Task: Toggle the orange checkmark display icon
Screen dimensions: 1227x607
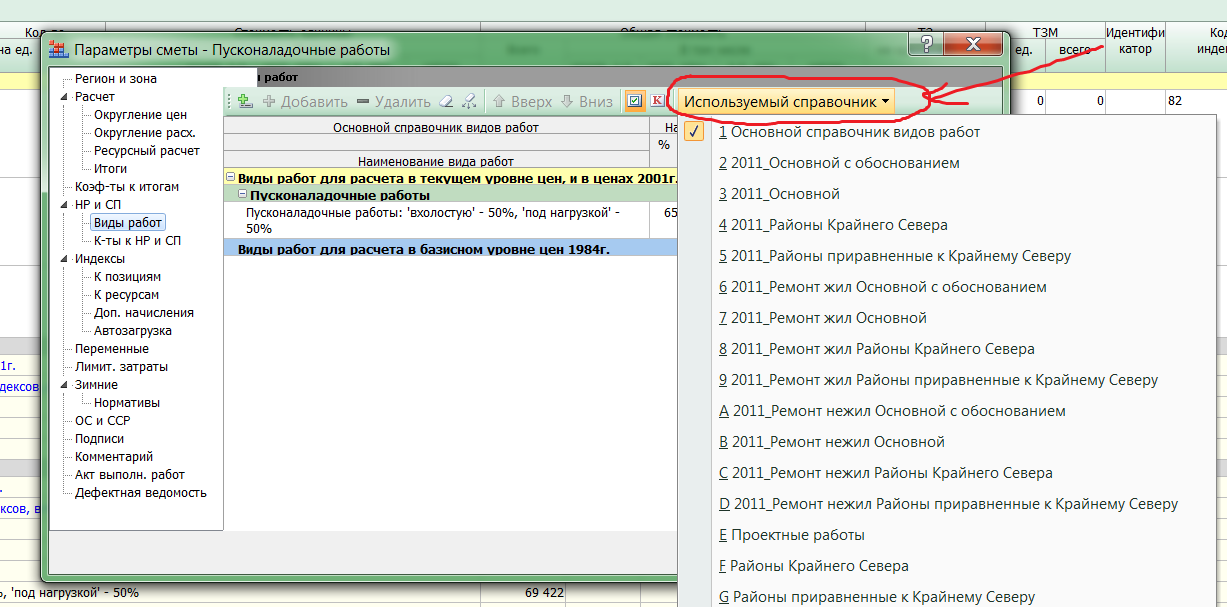Action: [x=634, y=101]
